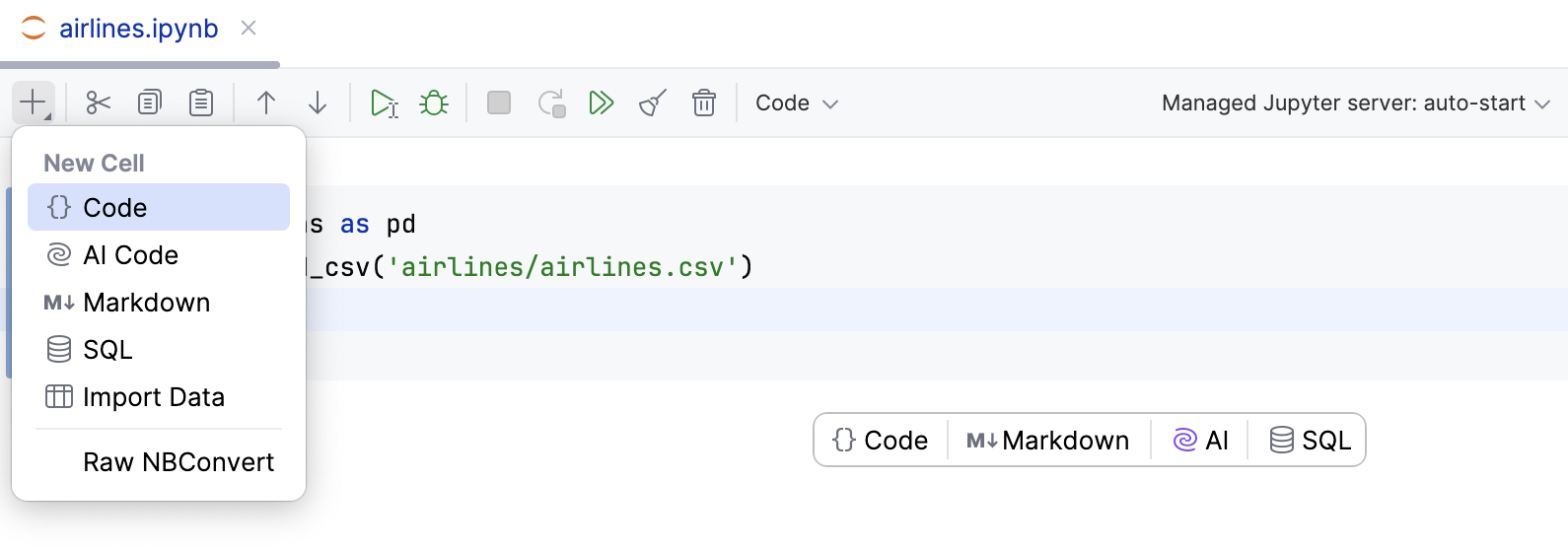Choose Markdown in New Cell menu

[x=146, y=303]
